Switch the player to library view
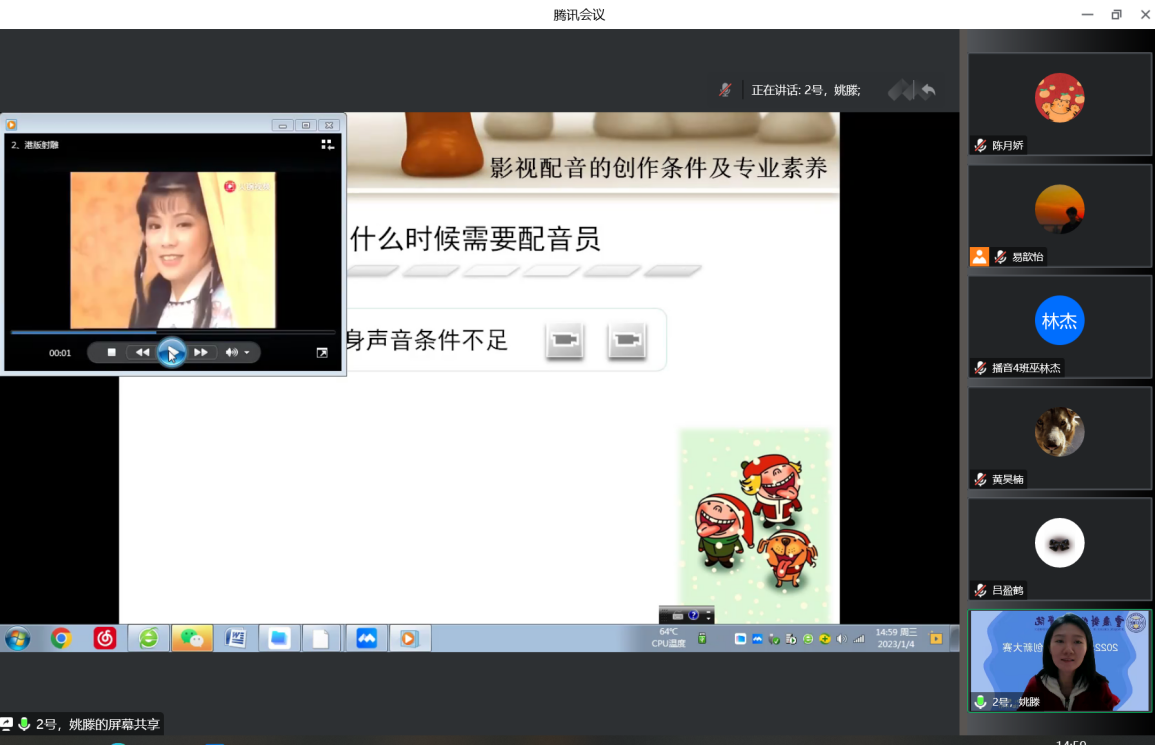 tap(327, 145)
